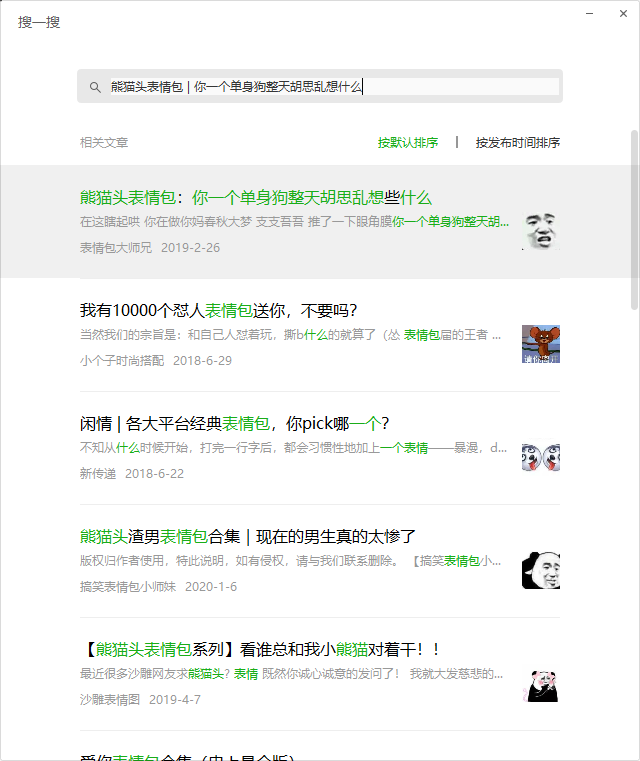Open article '熊猫头渣男表情包合集'
Screen dimensions: 640x761
pos(247,537)
